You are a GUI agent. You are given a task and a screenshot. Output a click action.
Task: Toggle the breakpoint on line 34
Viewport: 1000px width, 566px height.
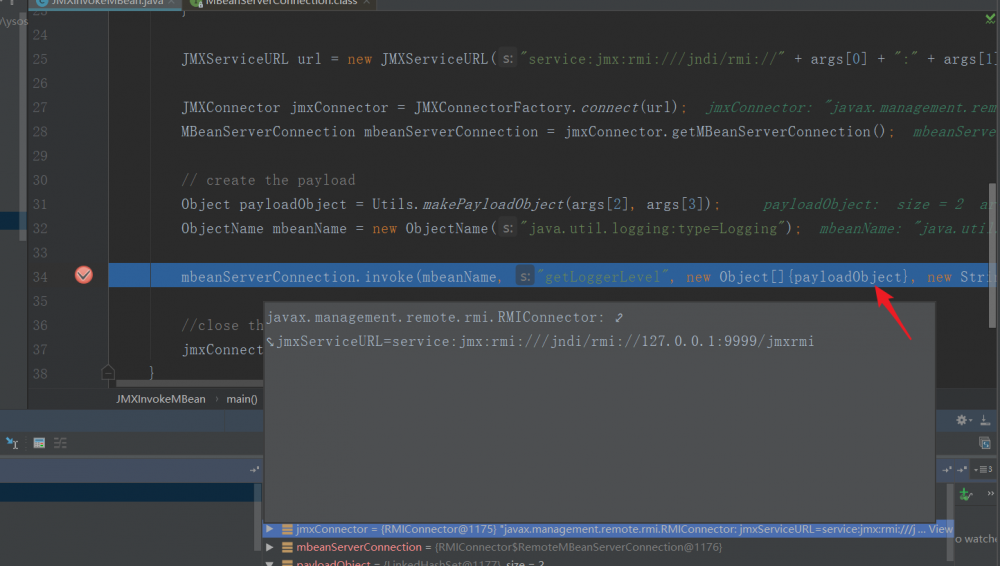(84, 275)
